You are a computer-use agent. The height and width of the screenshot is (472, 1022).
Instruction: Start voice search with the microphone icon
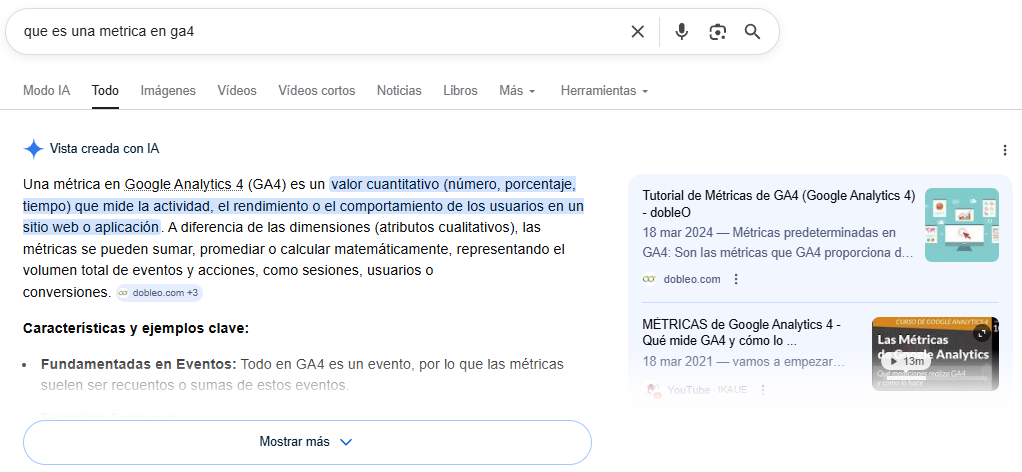coord(681,31)
